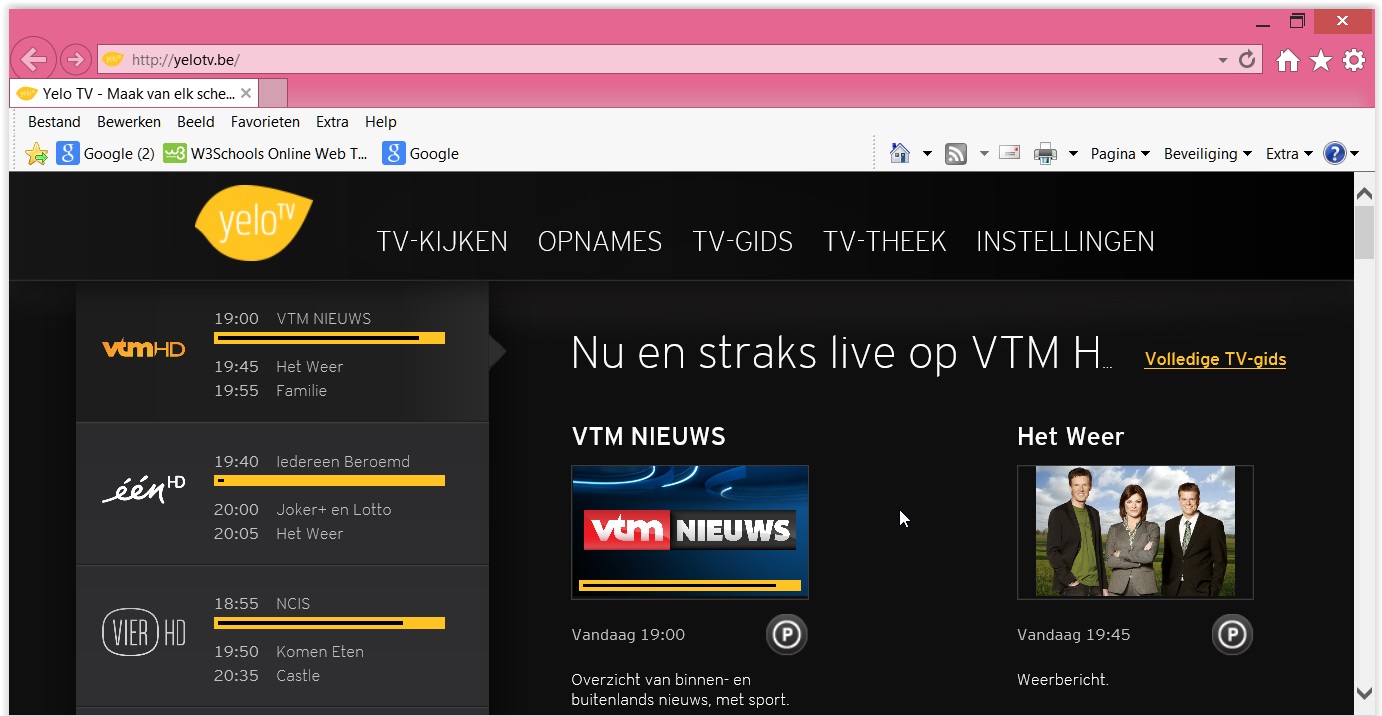
Task: Click the record button under Het Weer
Action: (1231, 635)
